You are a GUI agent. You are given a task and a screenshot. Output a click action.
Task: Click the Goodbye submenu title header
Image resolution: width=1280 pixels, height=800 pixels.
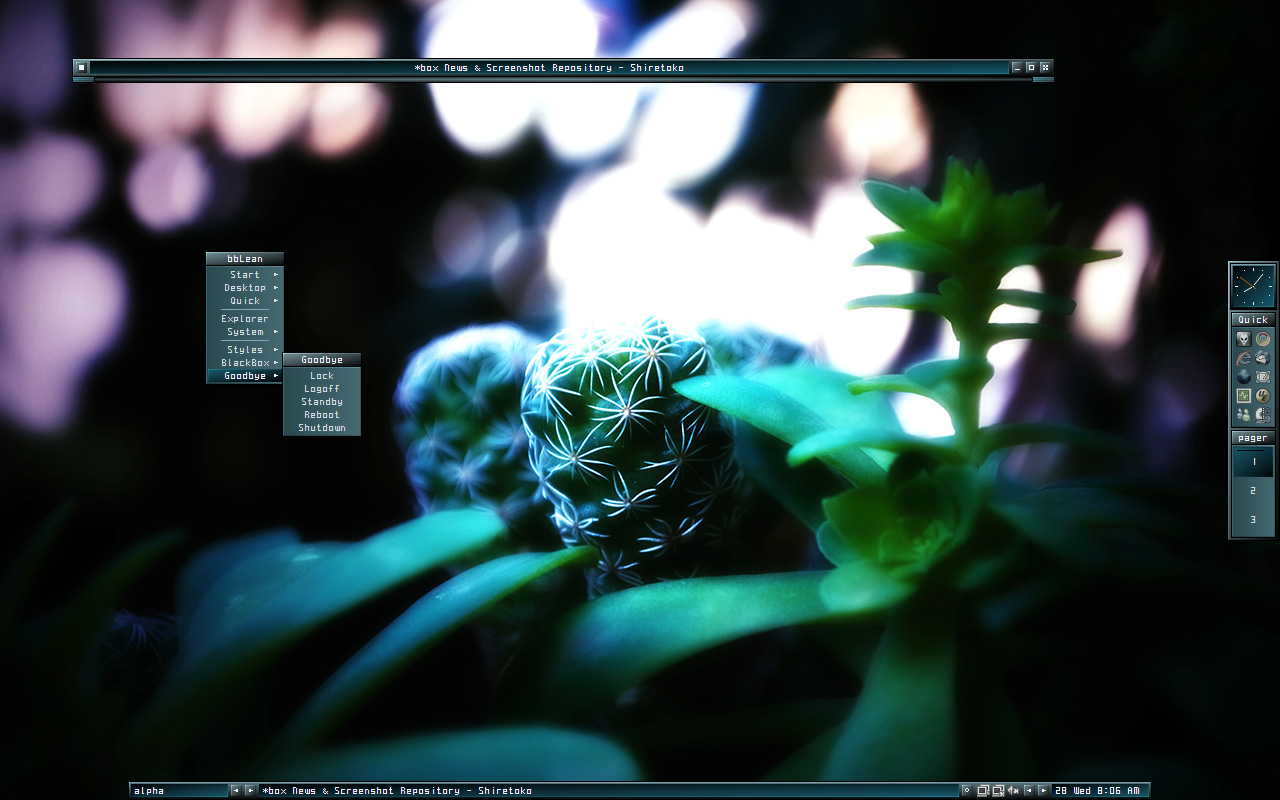click(x=322, y=360)
